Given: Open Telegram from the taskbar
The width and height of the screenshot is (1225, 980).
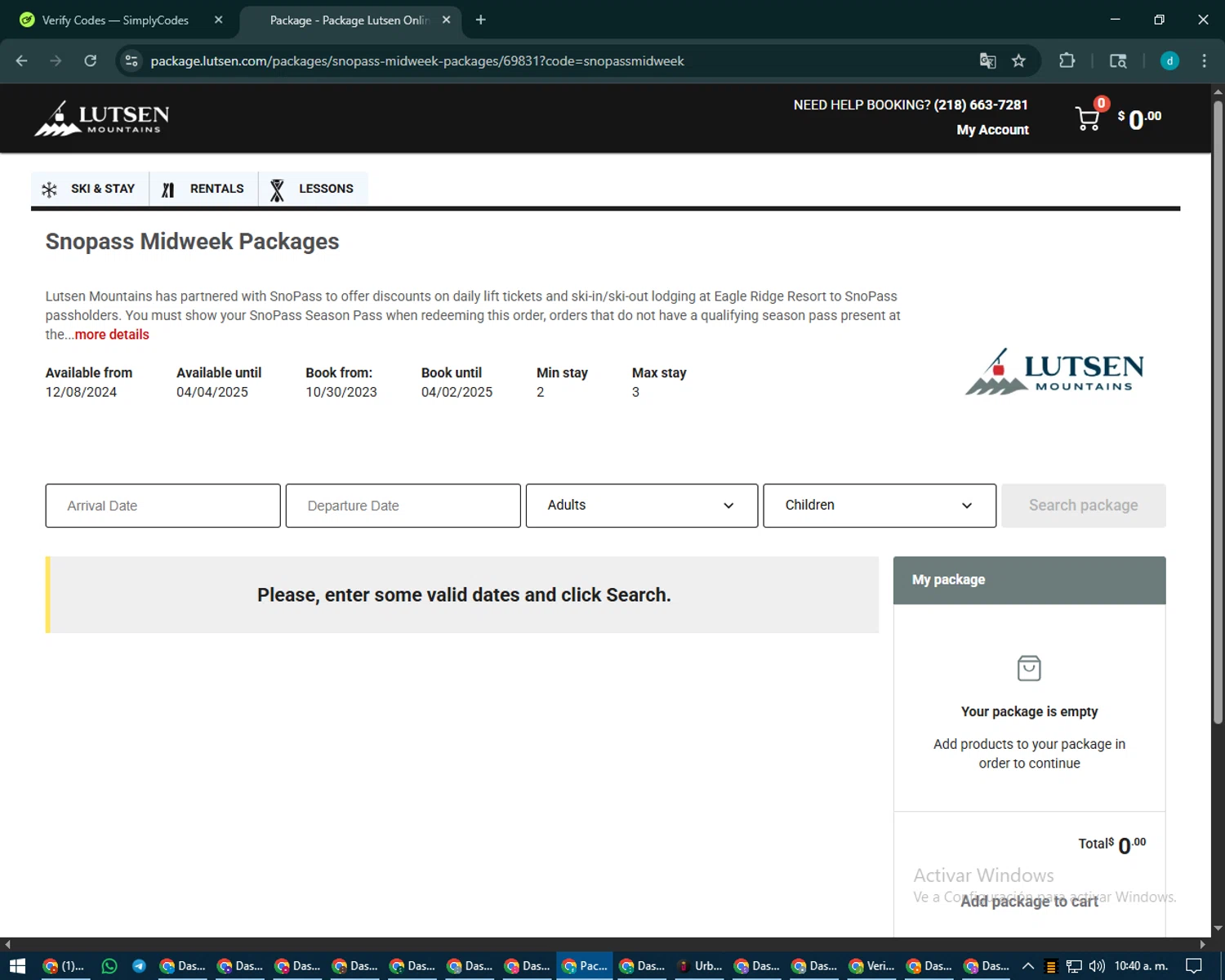Looking at the screenshot, I should coord(139,966).
